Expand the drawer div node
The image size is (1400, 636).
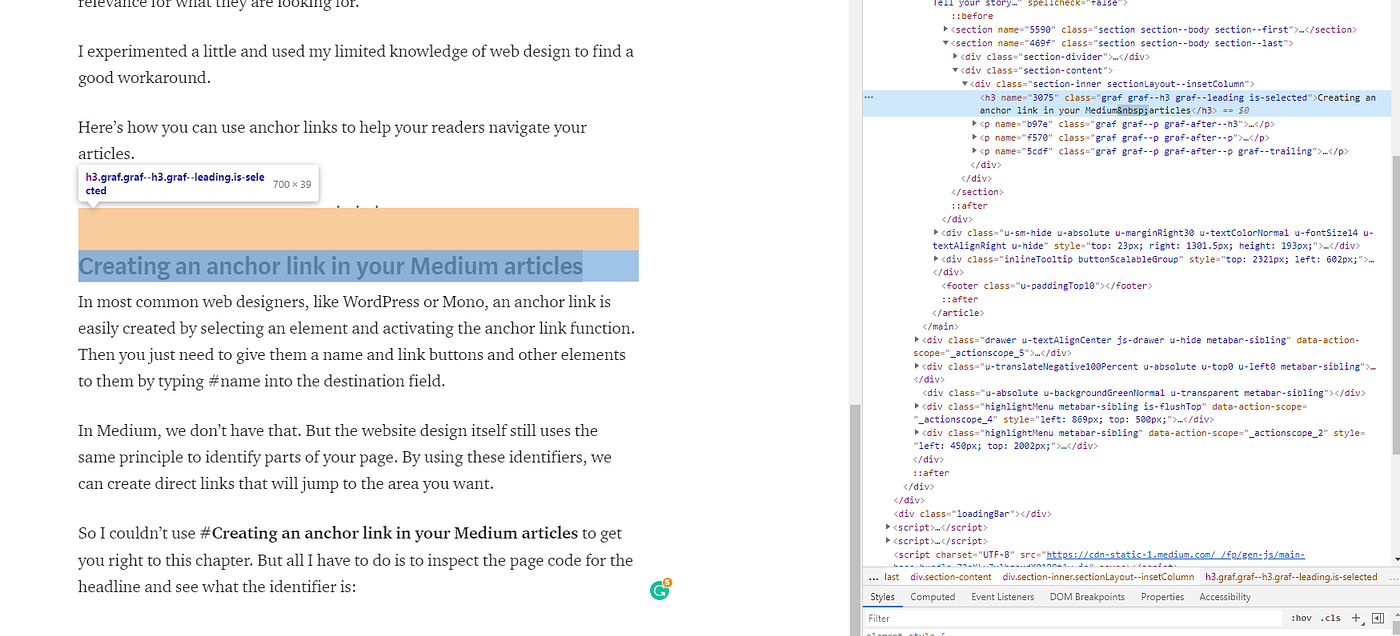click(x=917, y=339)
